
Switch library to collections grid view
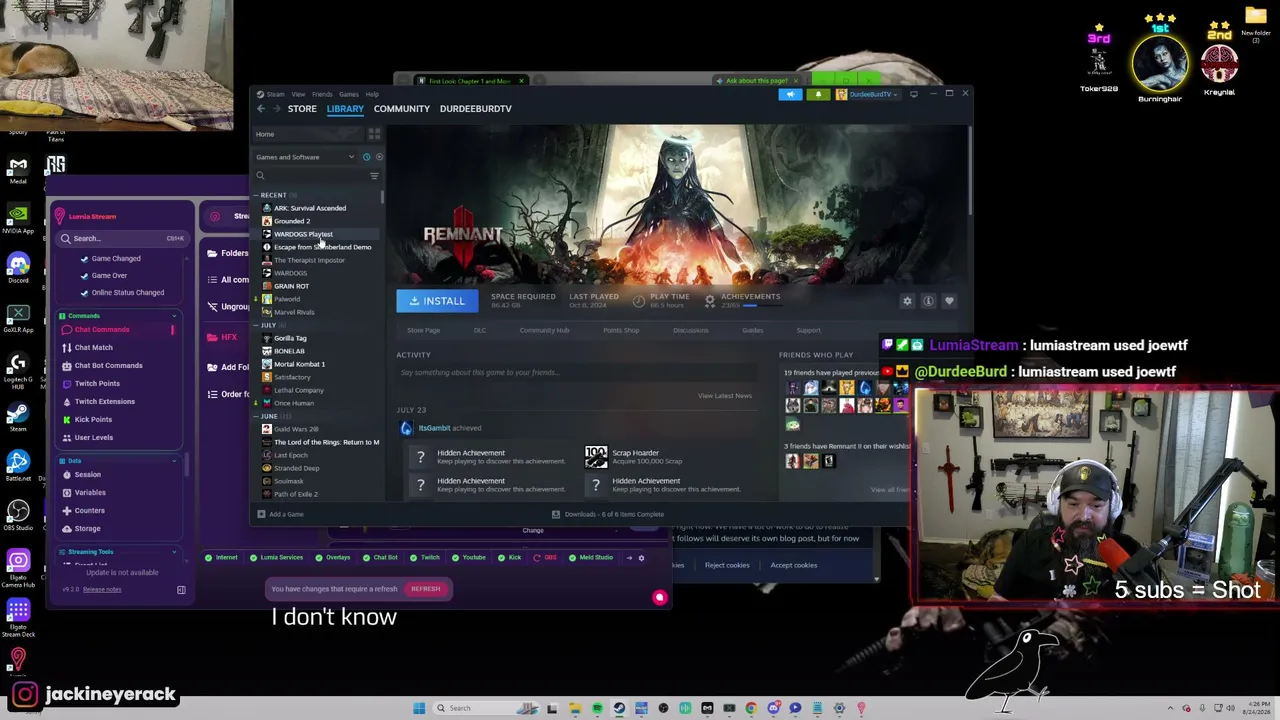(374, 134)
